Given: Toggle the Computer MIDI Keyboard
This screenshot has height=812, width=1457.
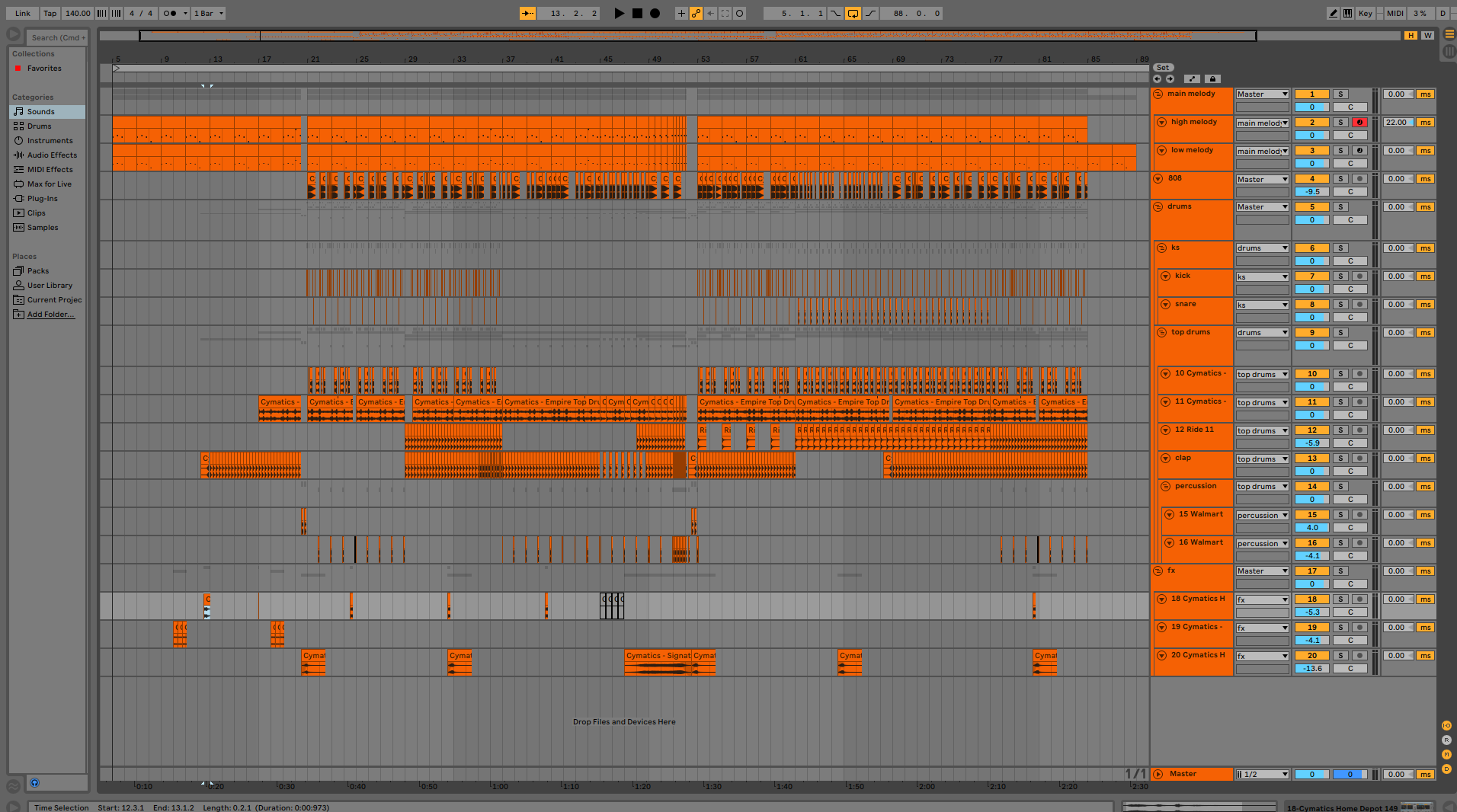Looking at the screenshot, I should pyautogui.click(x=1347, y=13).
